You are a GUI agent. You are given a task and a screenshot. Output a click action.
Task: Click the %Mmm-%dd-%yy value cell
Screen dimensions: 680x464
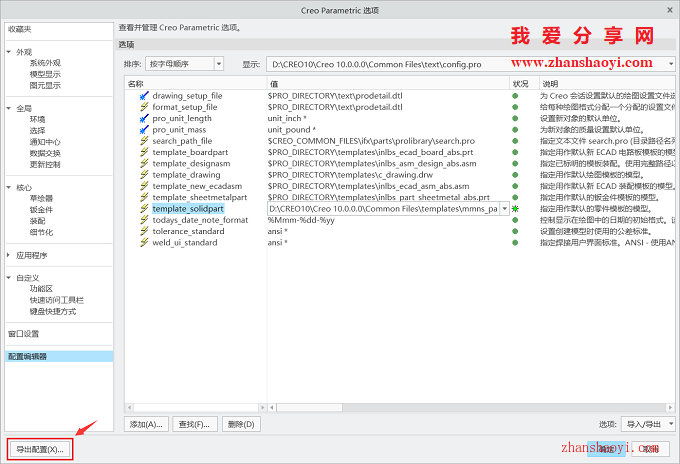pyautogui.click(x=301, y=220)
